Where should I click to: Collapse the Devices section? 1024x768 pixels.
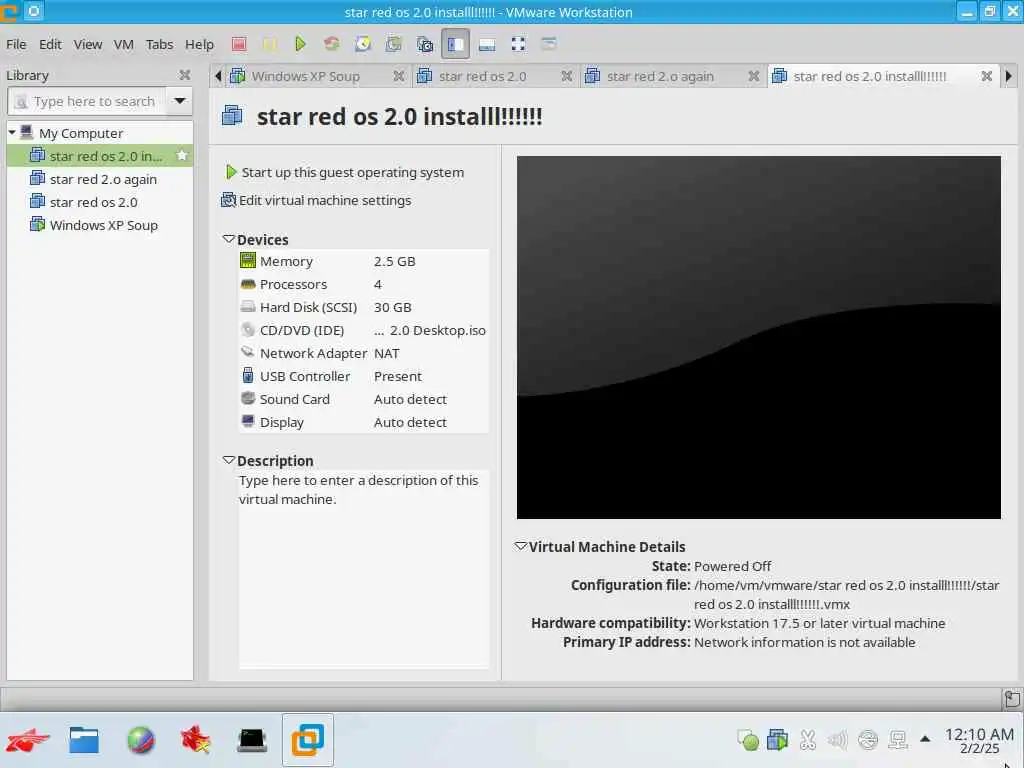coord(229,239)
